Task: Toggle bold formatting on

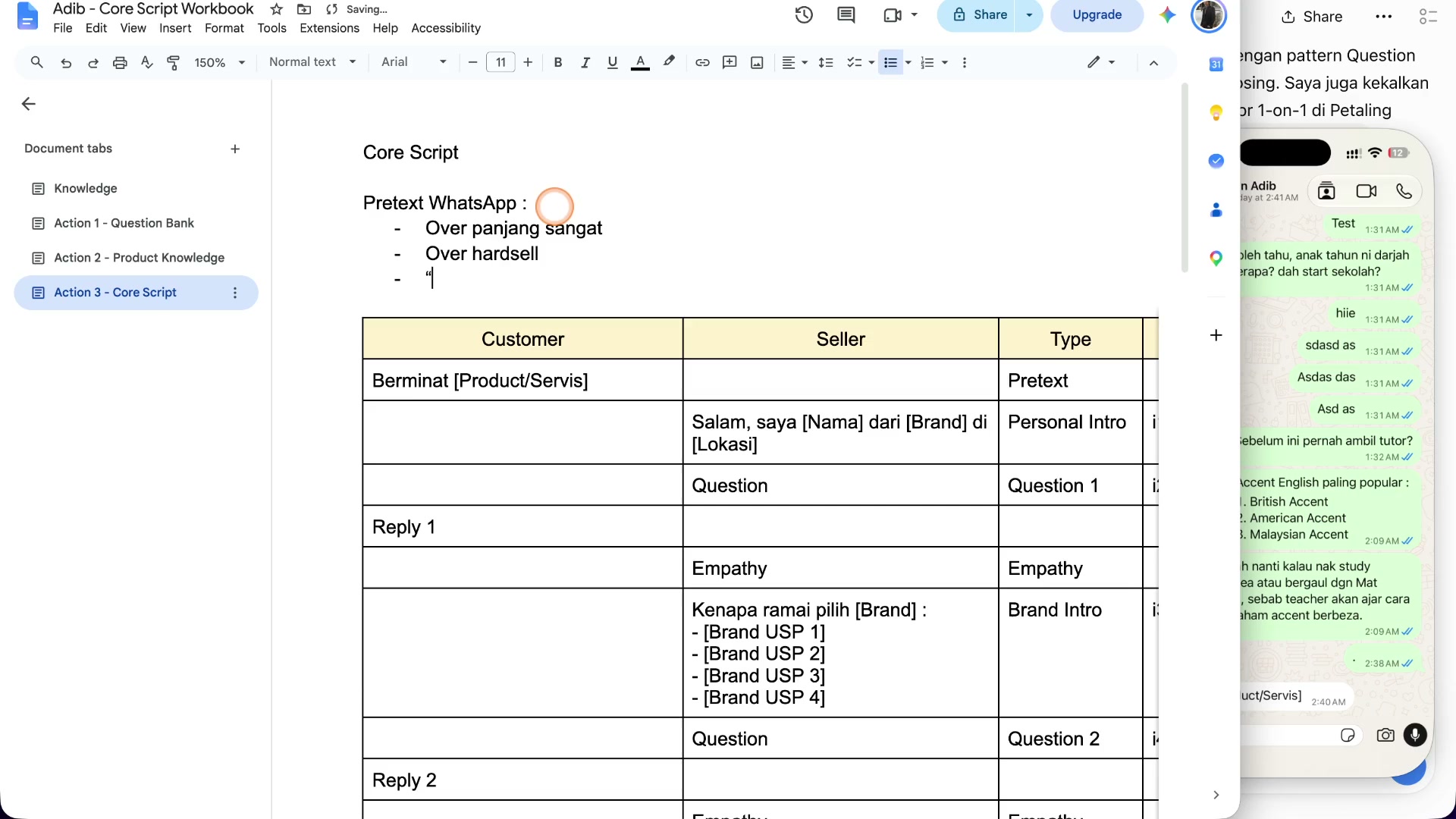Action: pos(557,62)
